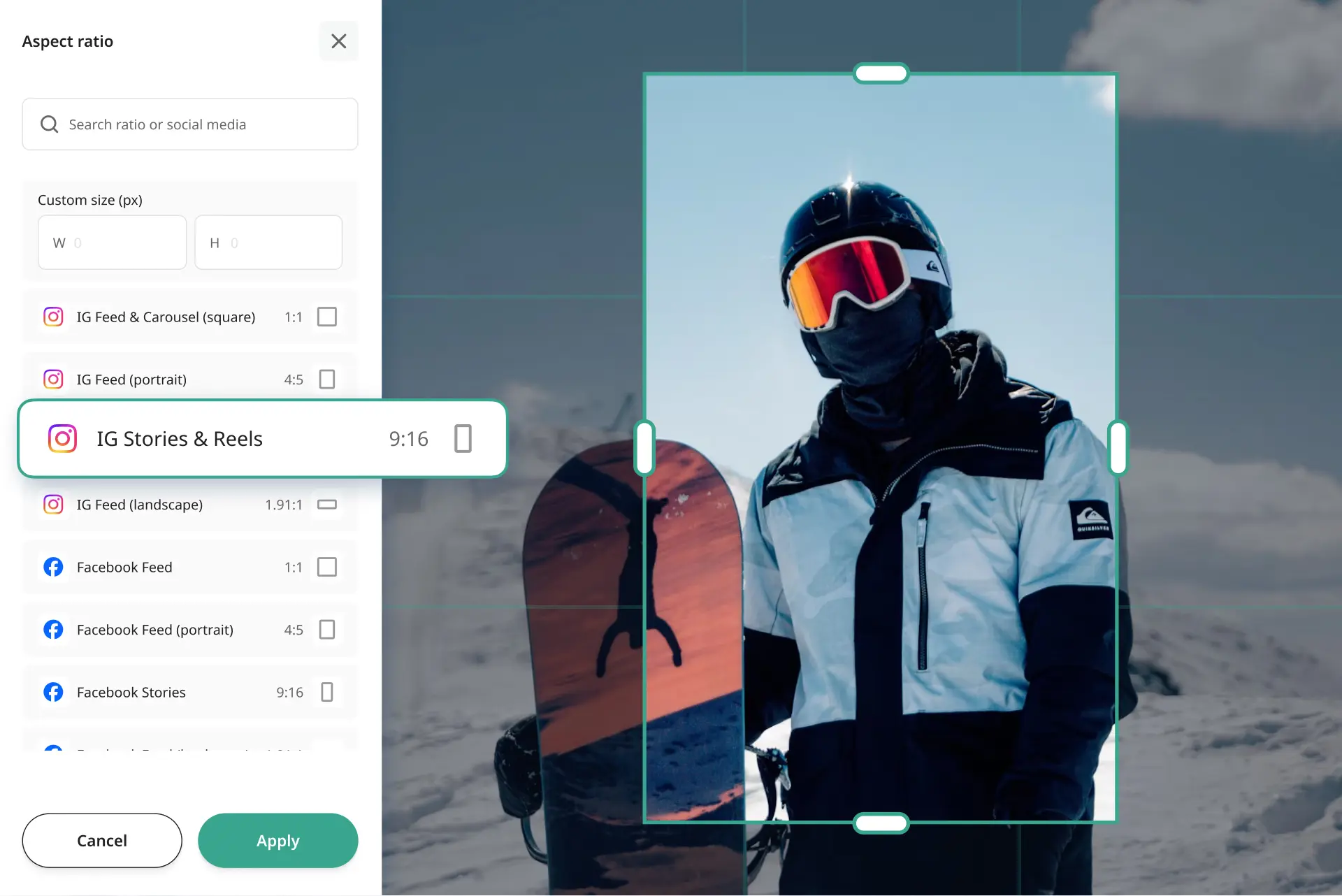Select the IG Stories & Reels option
Image resolution: width=1342 pixels, height=896 pixels.
tap(210, 438)
